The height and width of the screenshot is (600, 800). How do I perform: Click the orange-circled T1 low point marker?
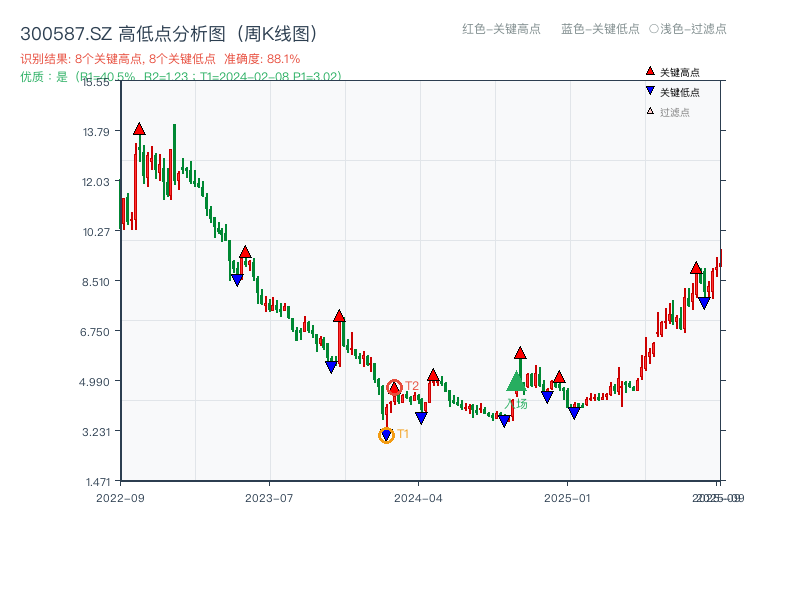[x=386, y=434]
